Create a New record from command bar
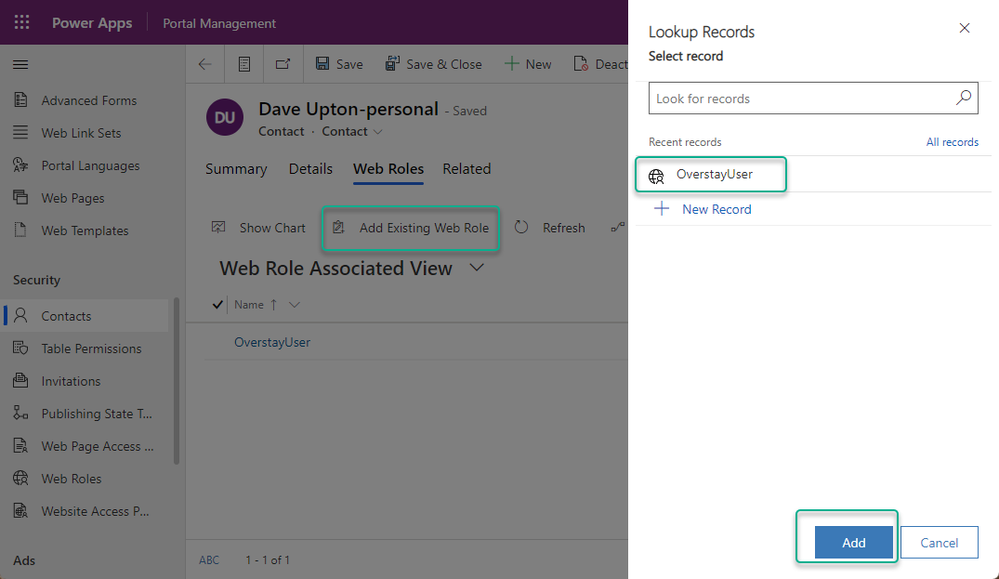Screen dimensions: 999x579 tap(528, 64)
